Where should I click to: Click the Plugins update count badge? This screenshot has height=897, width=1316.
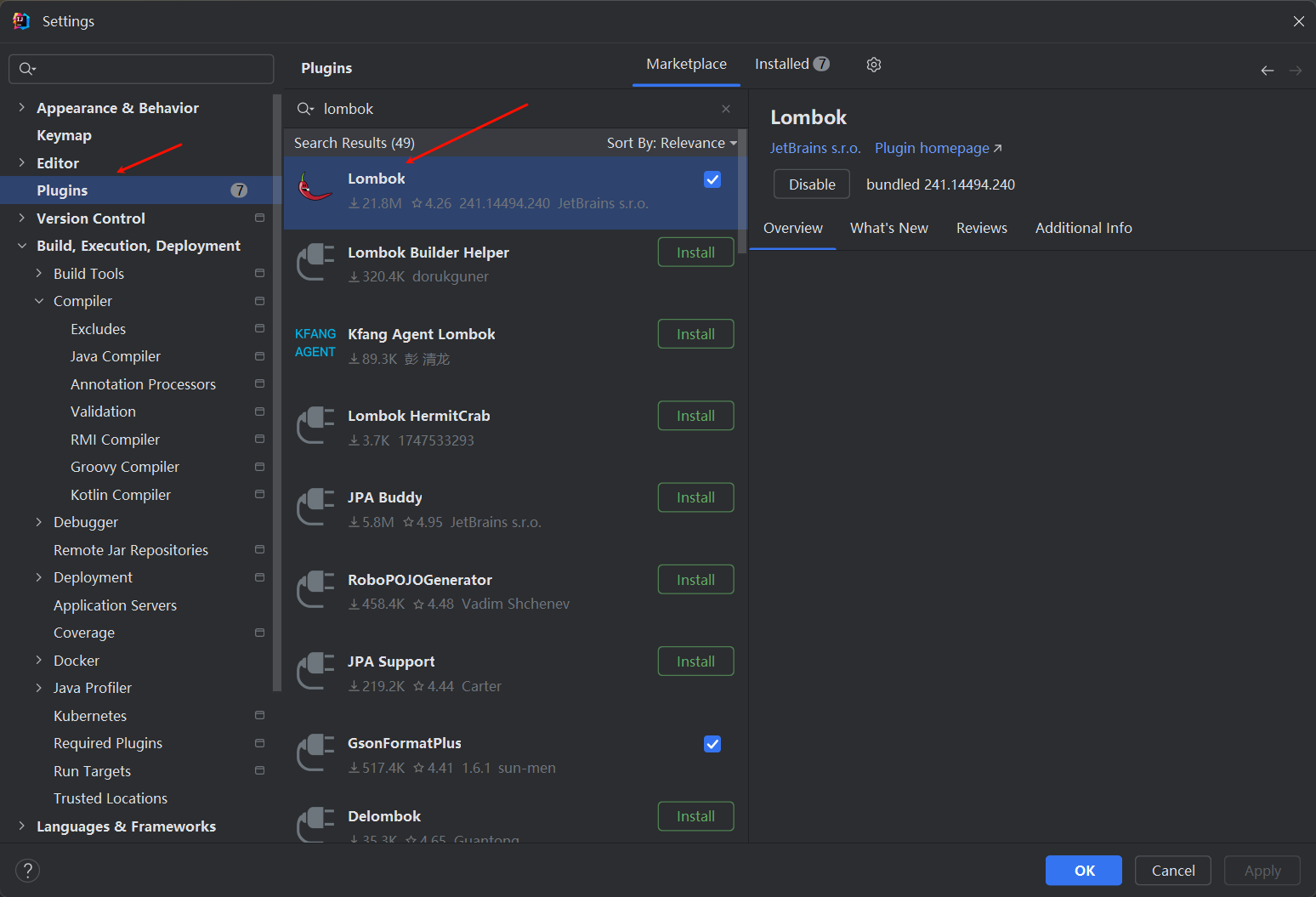(239, 190)
